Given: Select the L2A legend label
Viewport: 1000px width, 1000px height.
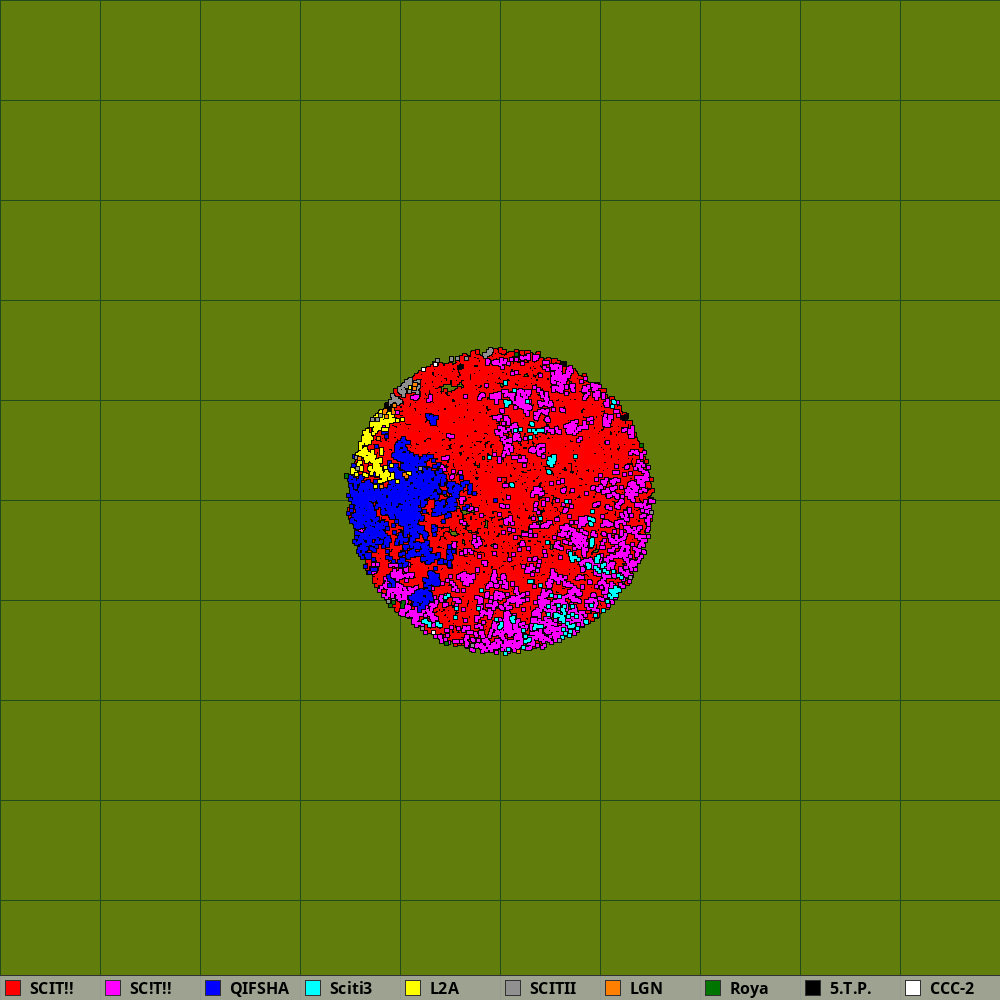Looking at the screenshot, I should coord(445,988).
